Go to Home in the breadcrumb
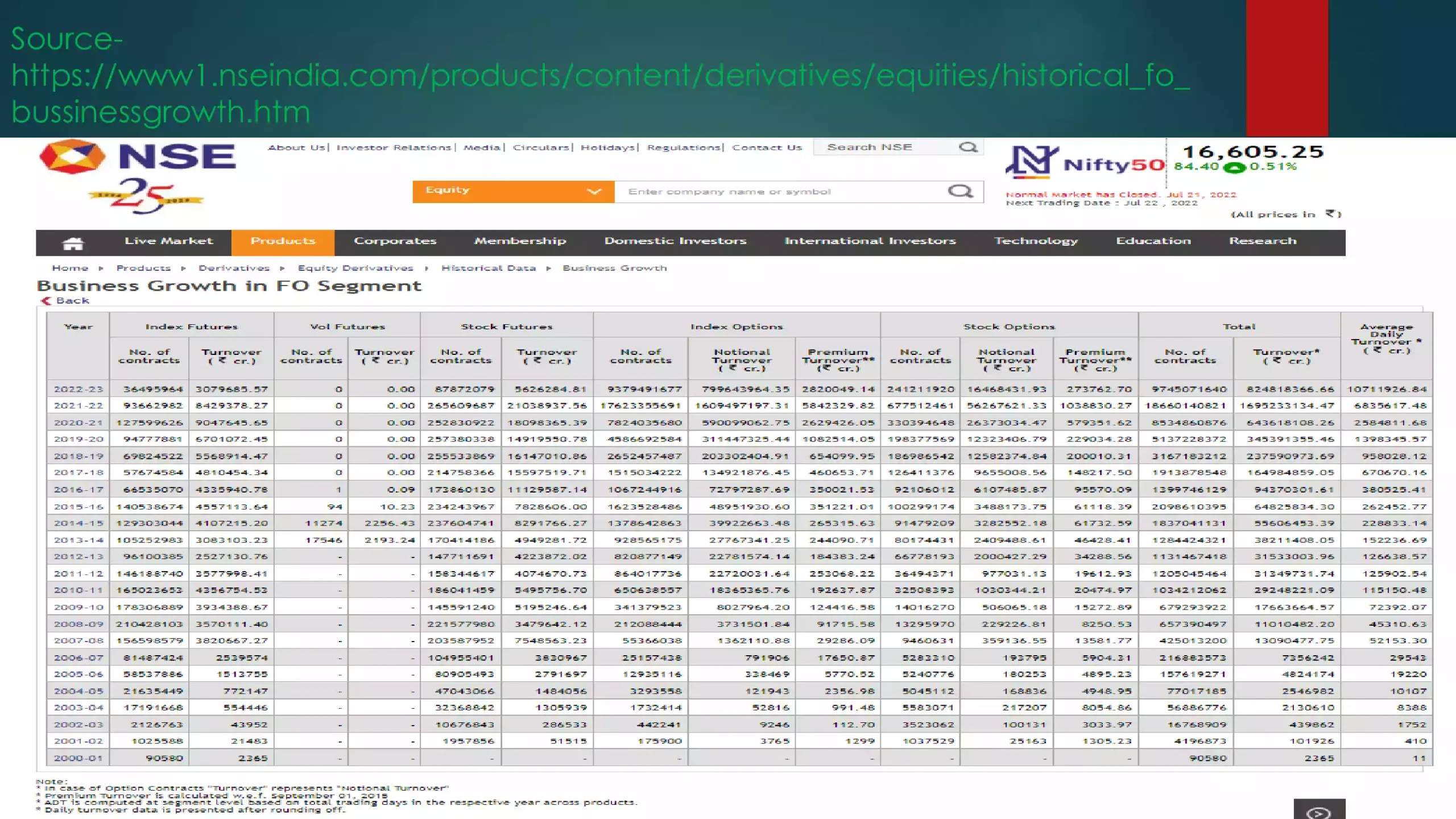This screenshot has width=1456, height=819. coord(70,268)
